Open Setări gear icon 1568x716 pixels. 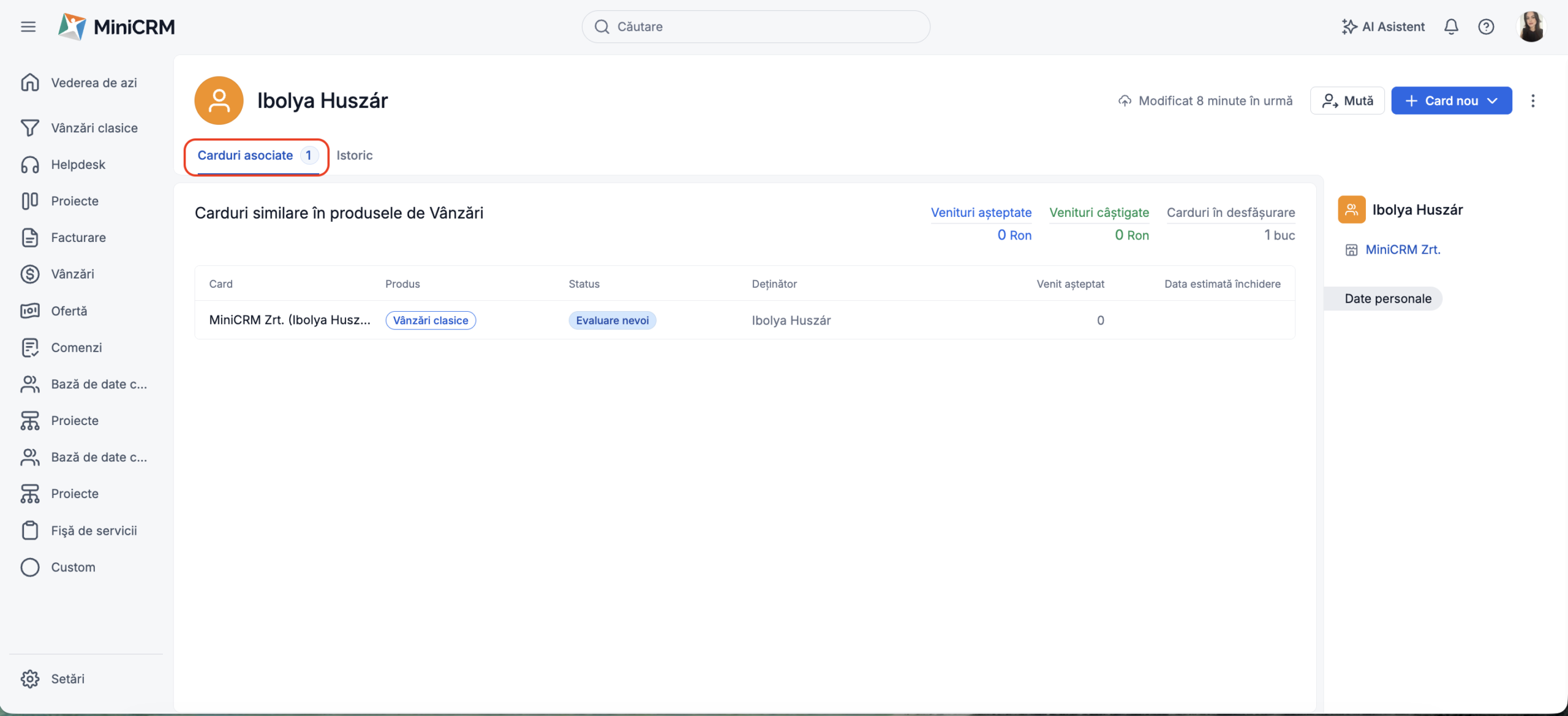30,679
